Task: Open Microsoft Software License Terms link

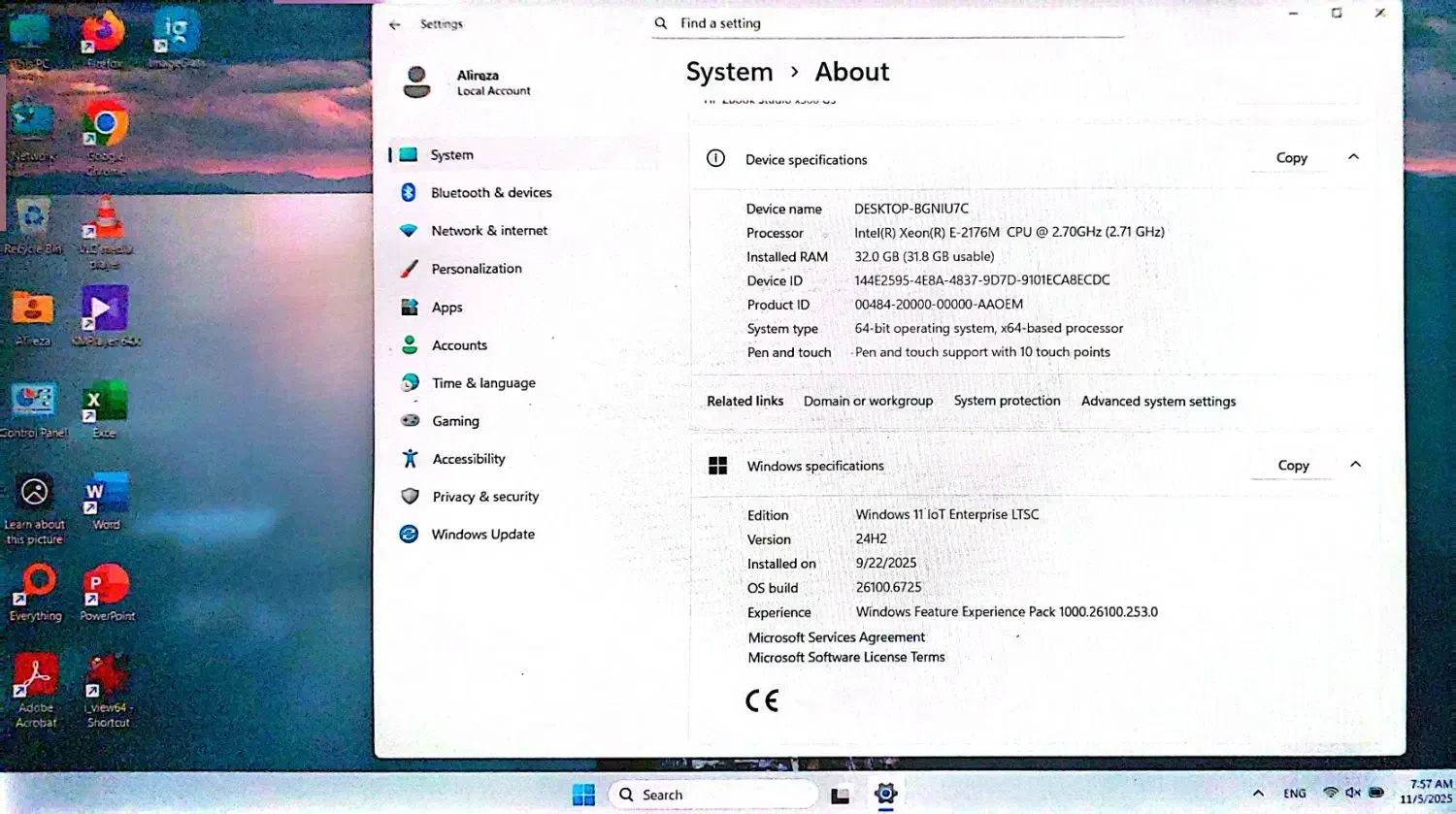Action: coord(845,658)
